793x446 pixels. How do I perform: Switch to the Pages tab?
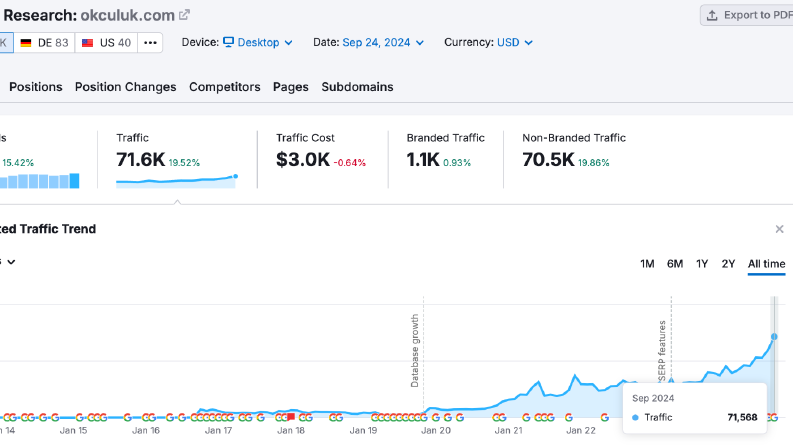click(x=291, y=87)
